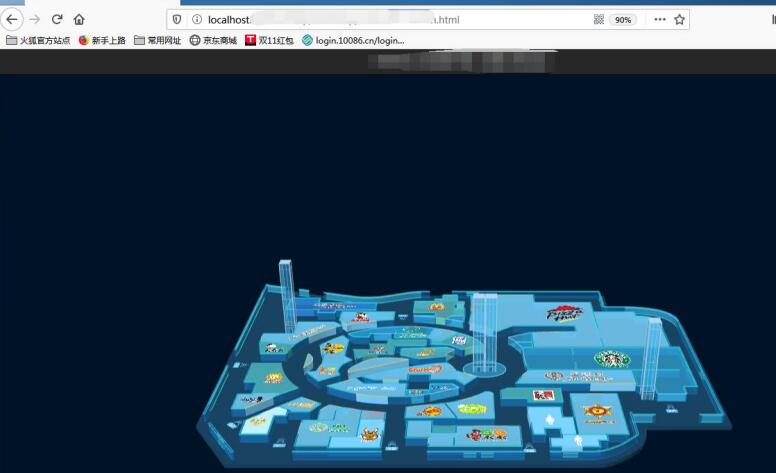
Task: Select the KFC shop logo
Action: (x=543, y=395)
